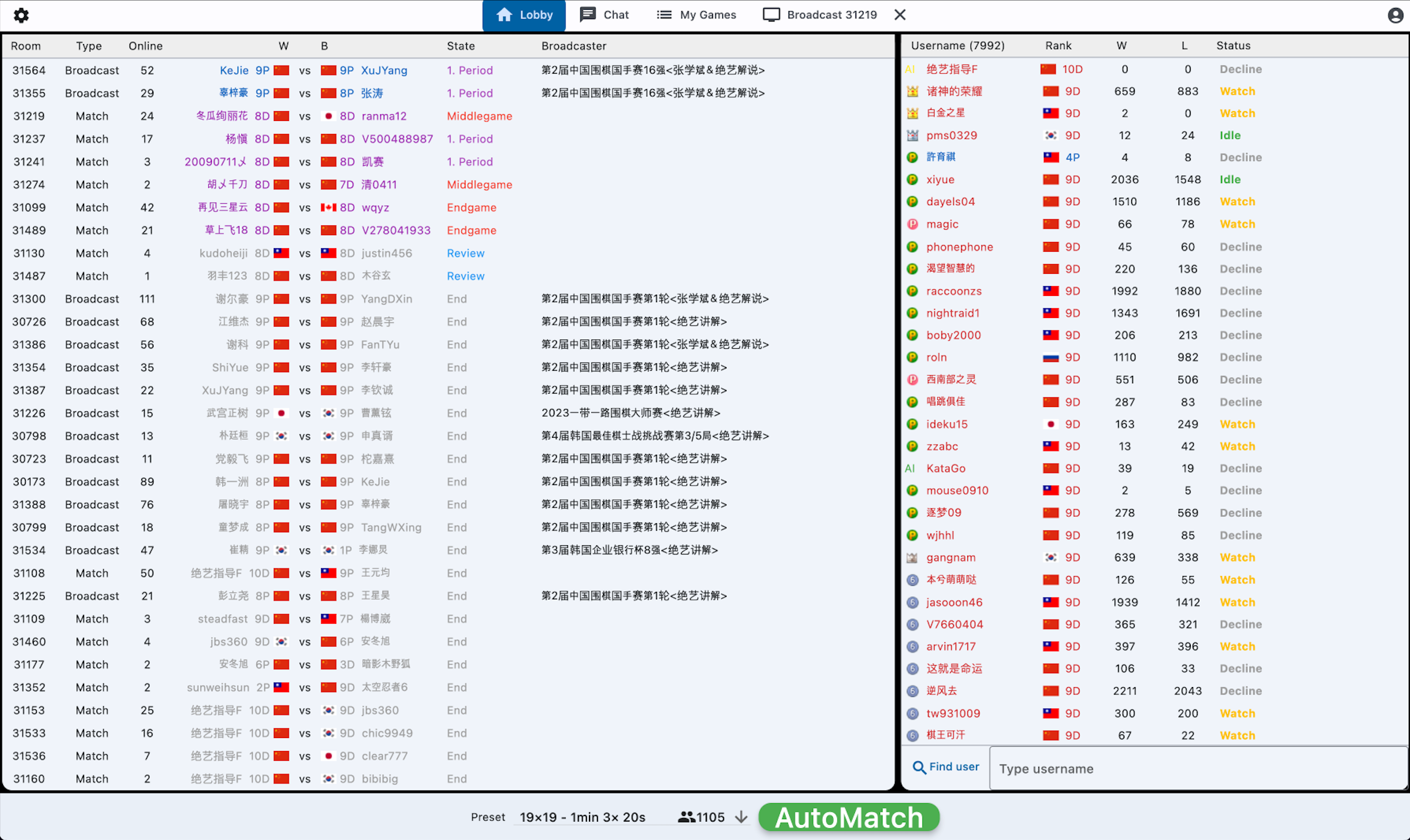Click the pink P badge beside magic
This screenshot has width=1410, height=840.
click(912, 225)
